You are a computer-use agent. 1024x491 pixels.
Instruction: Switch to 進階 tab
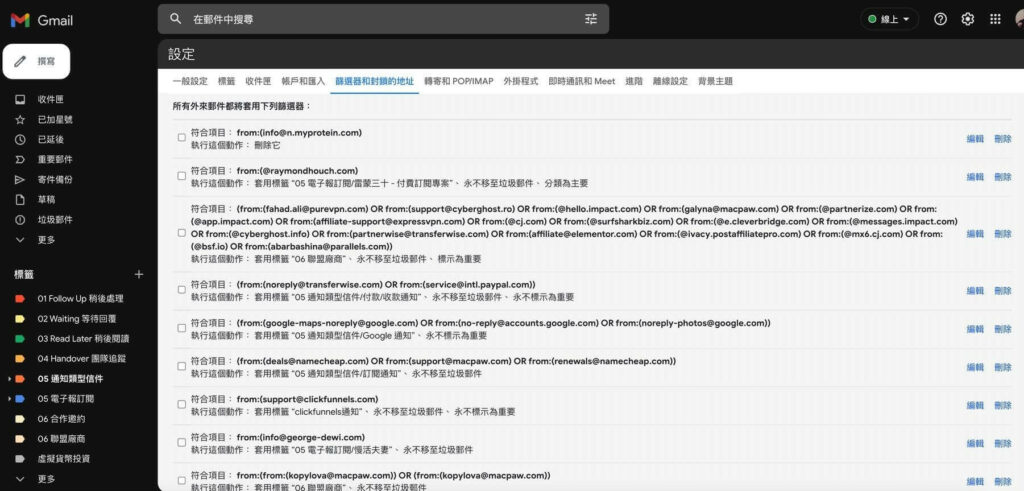pos(633,82)
